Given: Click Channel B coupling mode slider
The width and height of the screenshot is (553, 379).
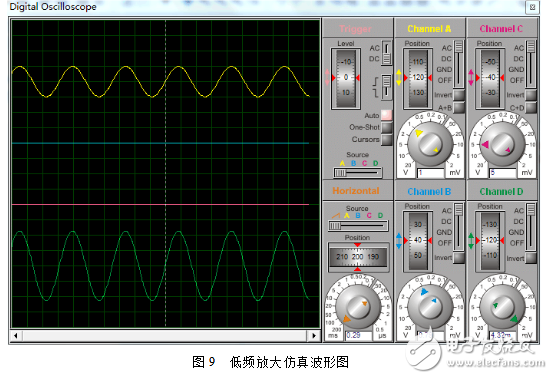Looking at the screenshot, I should 458,227.
